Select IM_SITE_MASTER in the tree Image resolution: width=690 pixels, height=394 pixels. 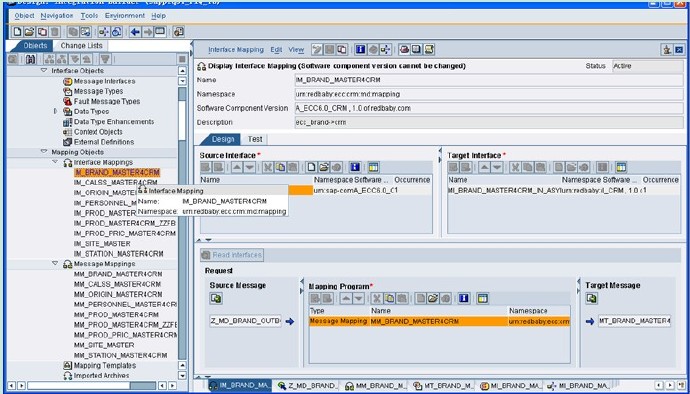click(x=102, y=243)
